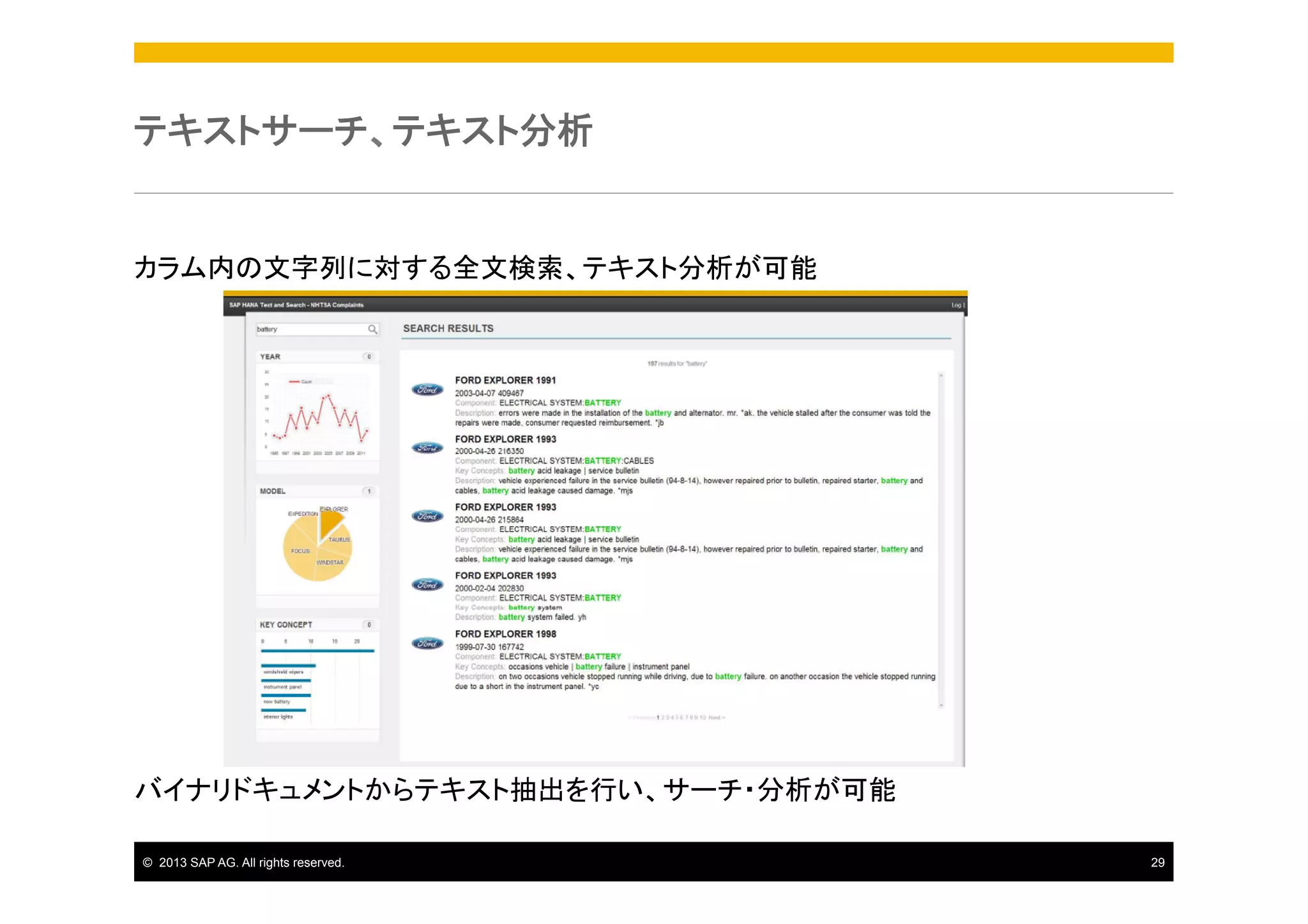Image resolution: width=1308 pixels, height=924 pixels.
Task: Click the SEARCH RESULTS heading
Action: point(448,328)
